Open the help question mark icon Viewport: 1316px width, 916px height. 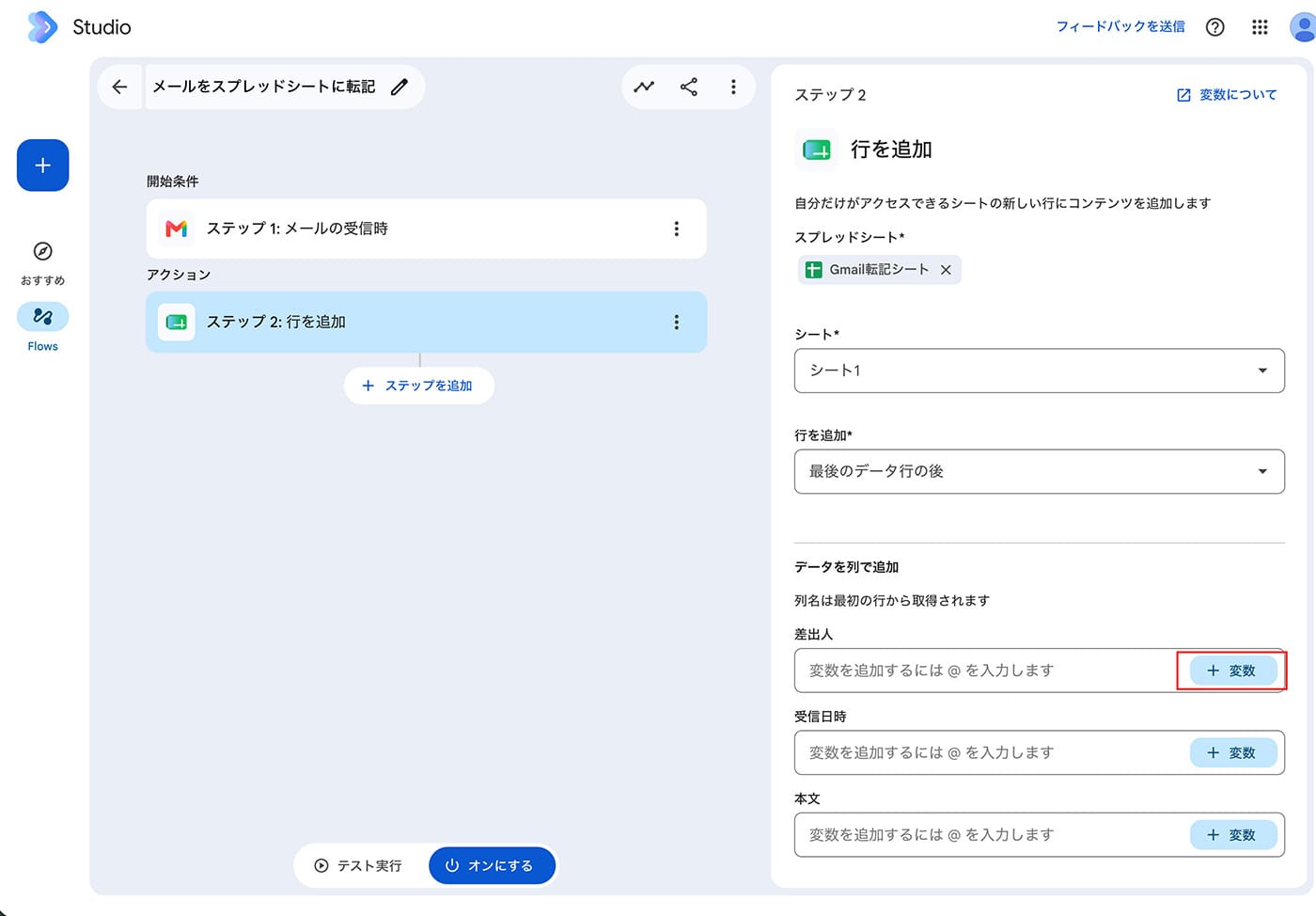(1215, 27)
